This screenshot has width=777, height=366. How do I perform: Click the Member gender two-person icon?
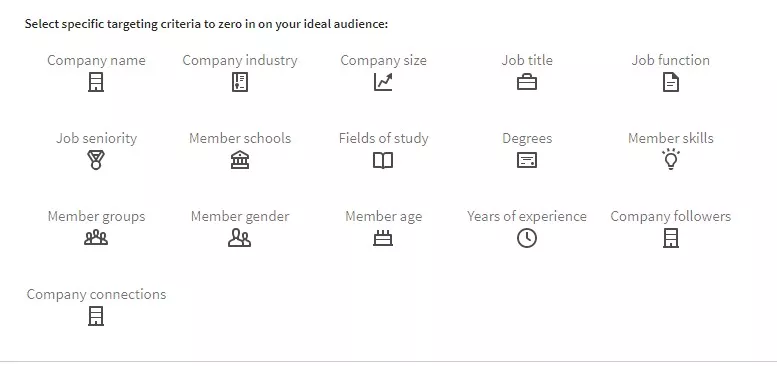coord(240,238)
